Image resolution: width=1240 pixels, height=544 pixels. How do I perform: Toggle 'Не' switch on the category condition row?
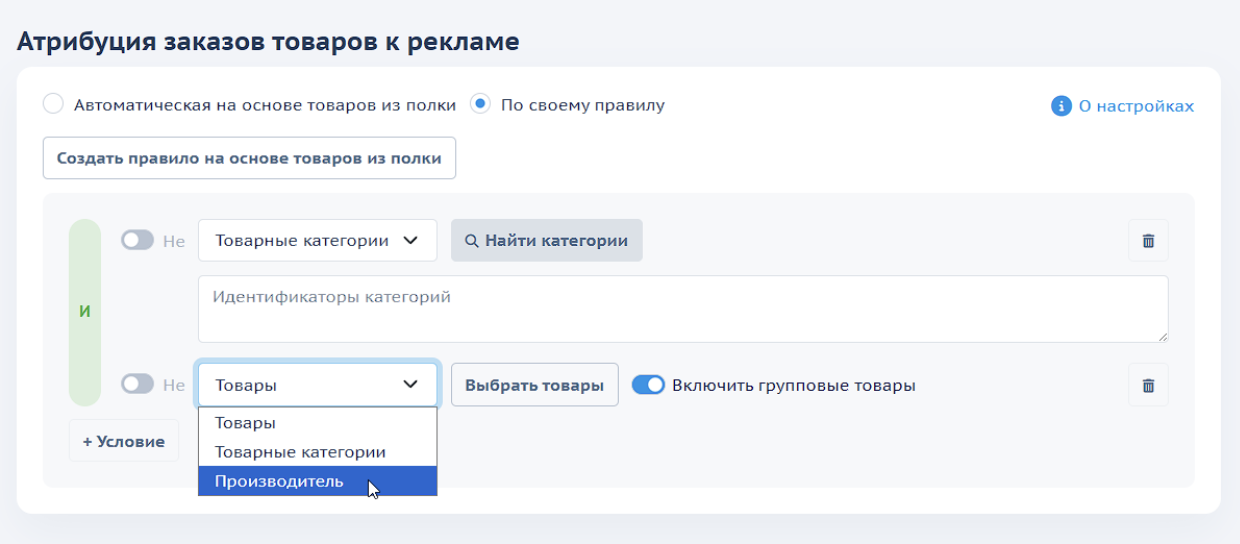pyautogui.click(x=137, y=241)
